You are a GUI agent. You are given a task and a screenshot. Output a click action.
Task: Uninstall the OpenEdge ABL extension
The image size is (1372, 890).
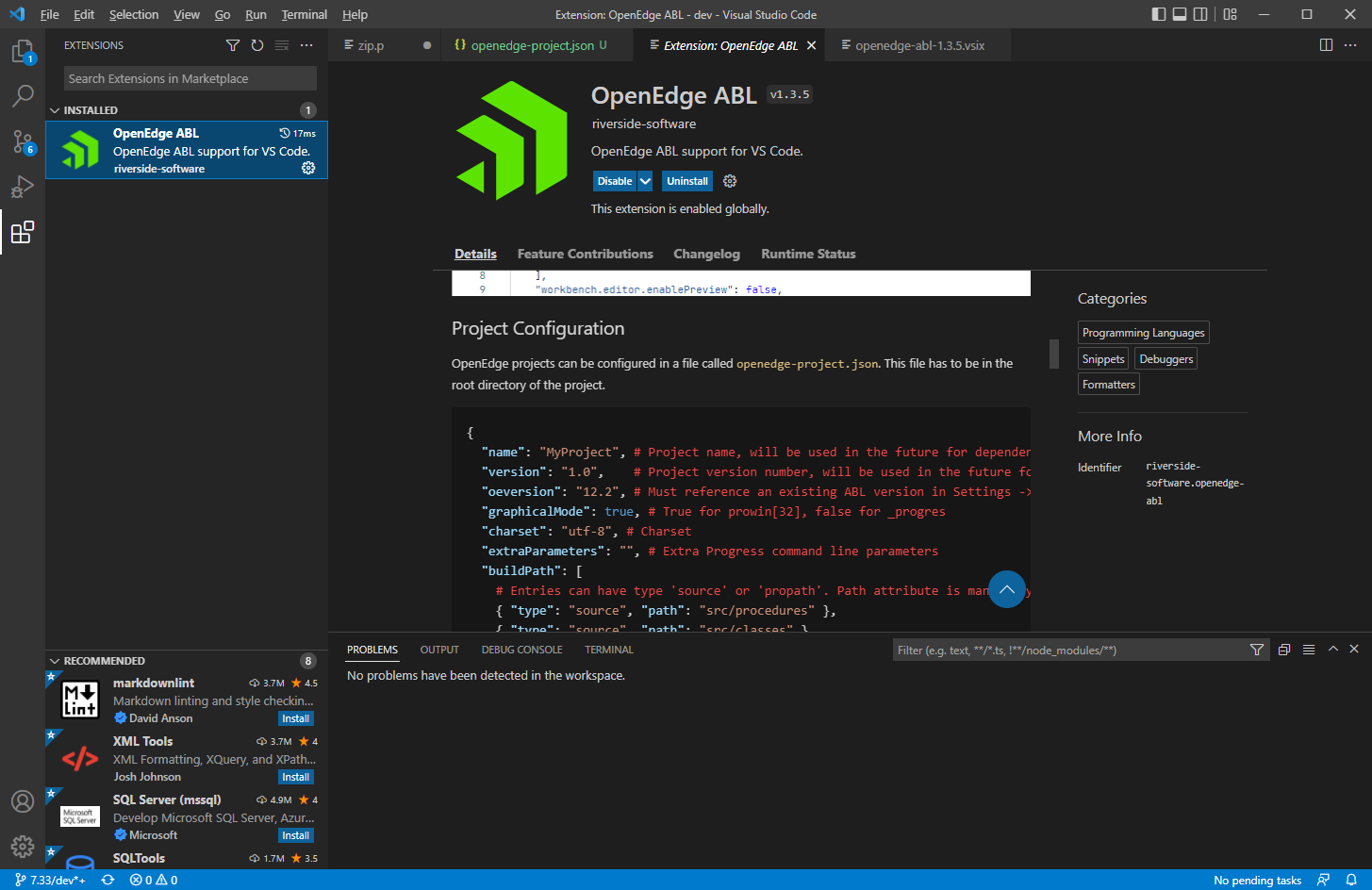tap(686, 180)
